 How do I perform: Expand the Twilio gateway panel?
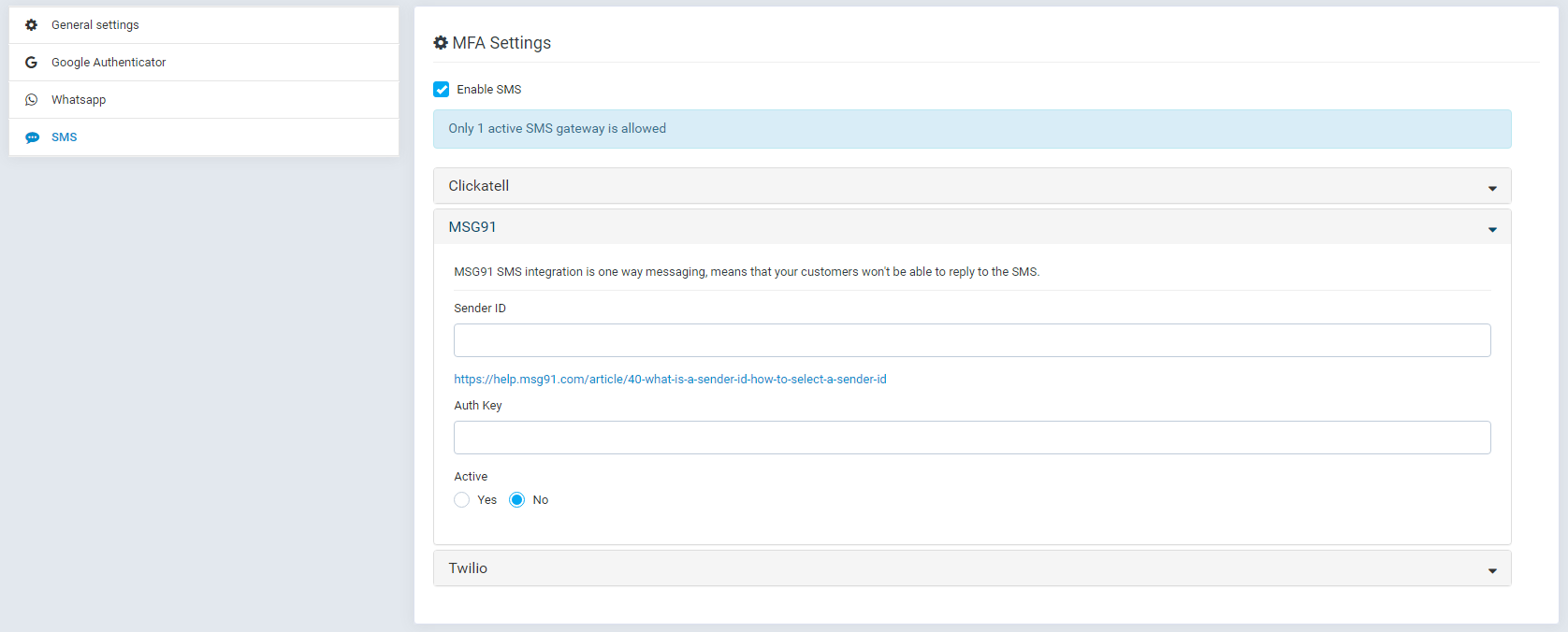972,568
